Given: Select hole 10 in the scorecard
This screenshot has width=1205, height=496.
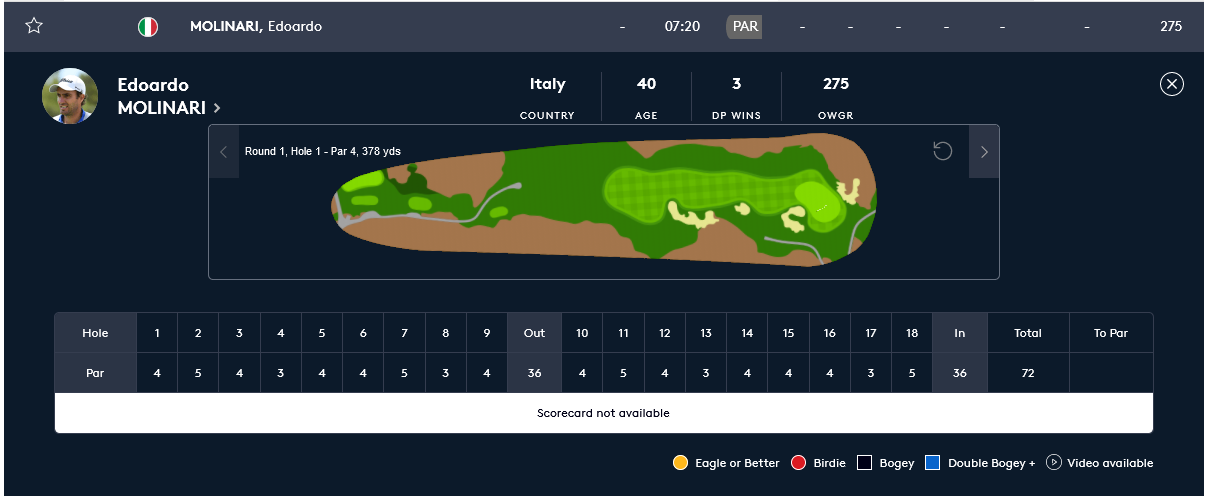Looking at the screenshot, I should point(582,333).
